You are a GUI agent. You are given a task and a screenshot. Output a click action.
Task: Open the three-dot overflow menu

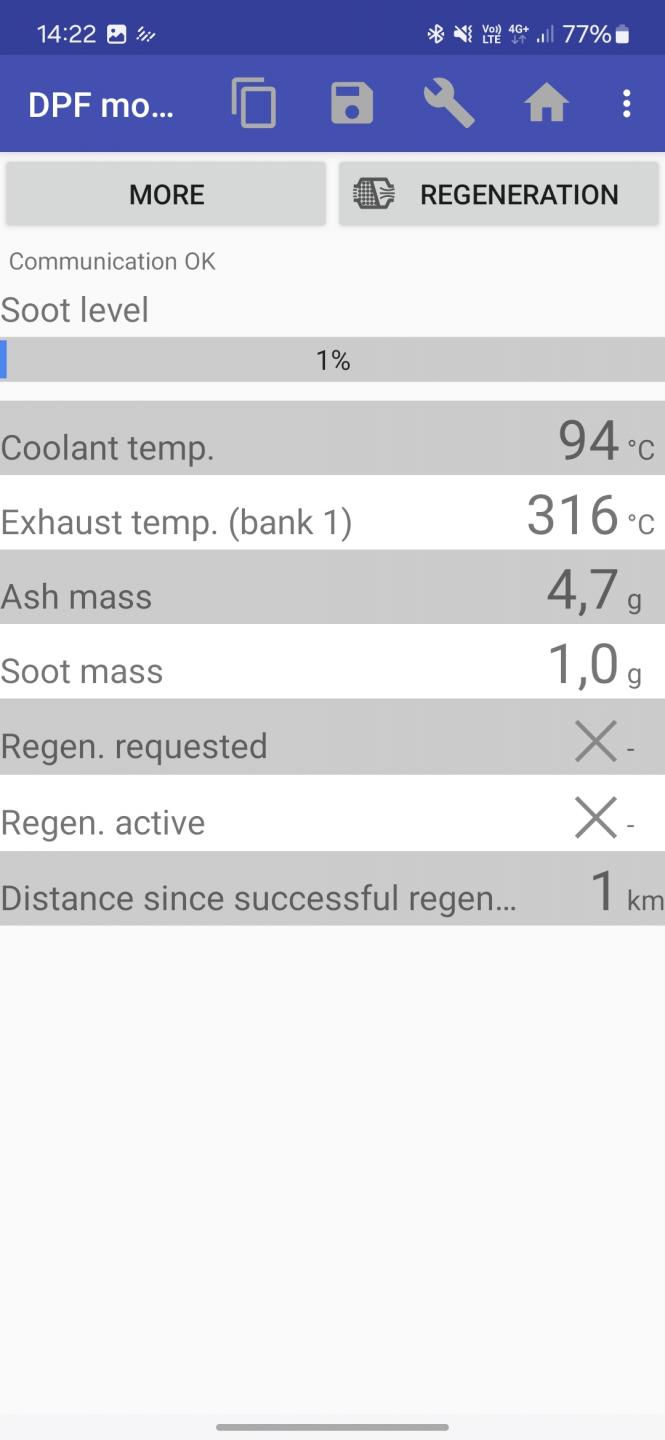(627, 104)
